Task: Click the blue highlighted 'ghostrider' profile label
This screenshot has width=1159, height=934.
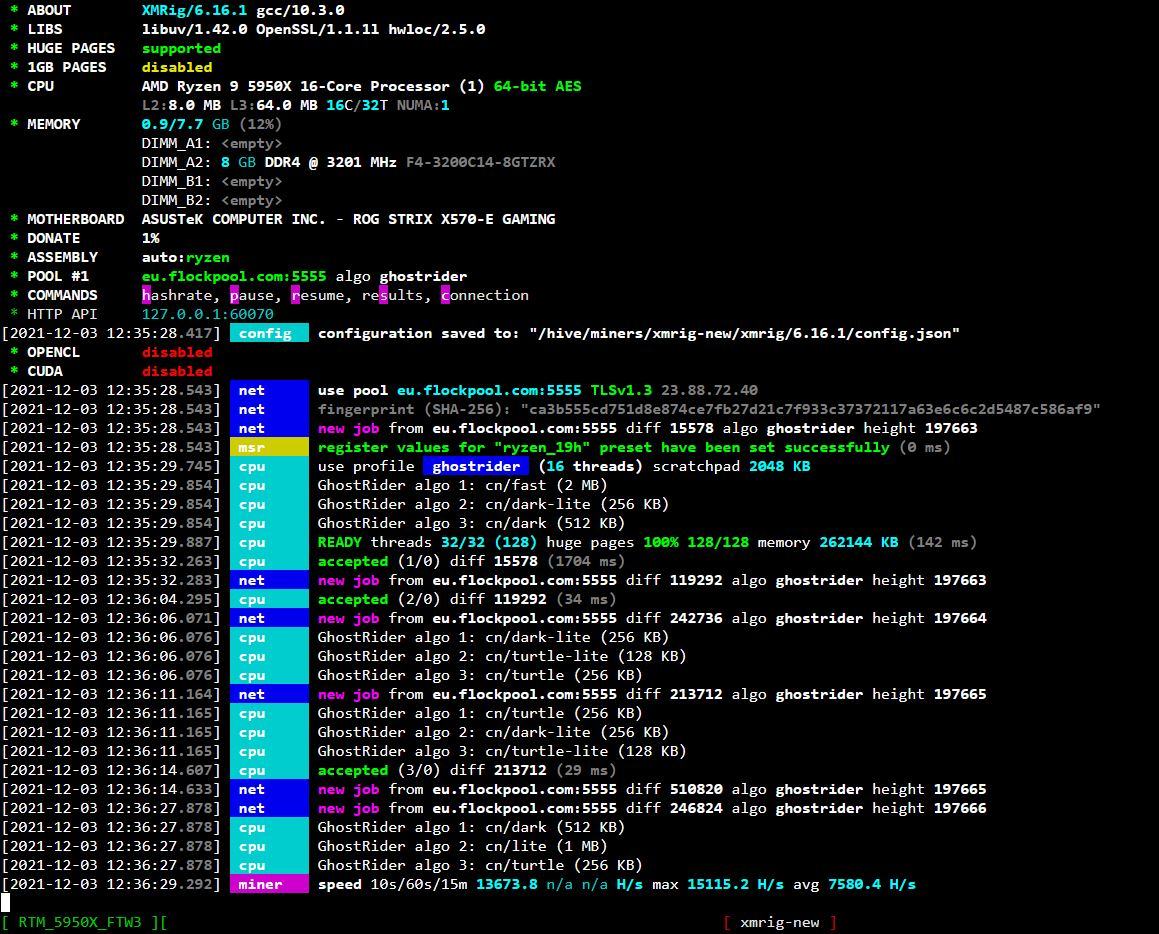Action: click(476, 467)
